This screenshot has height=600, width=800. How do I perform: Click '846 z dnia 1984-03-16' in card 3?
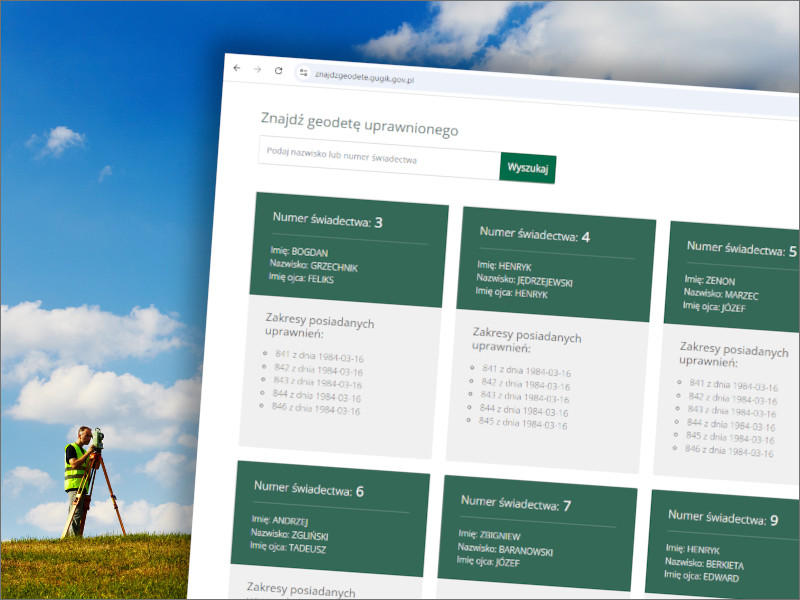(x=315, y=408)
